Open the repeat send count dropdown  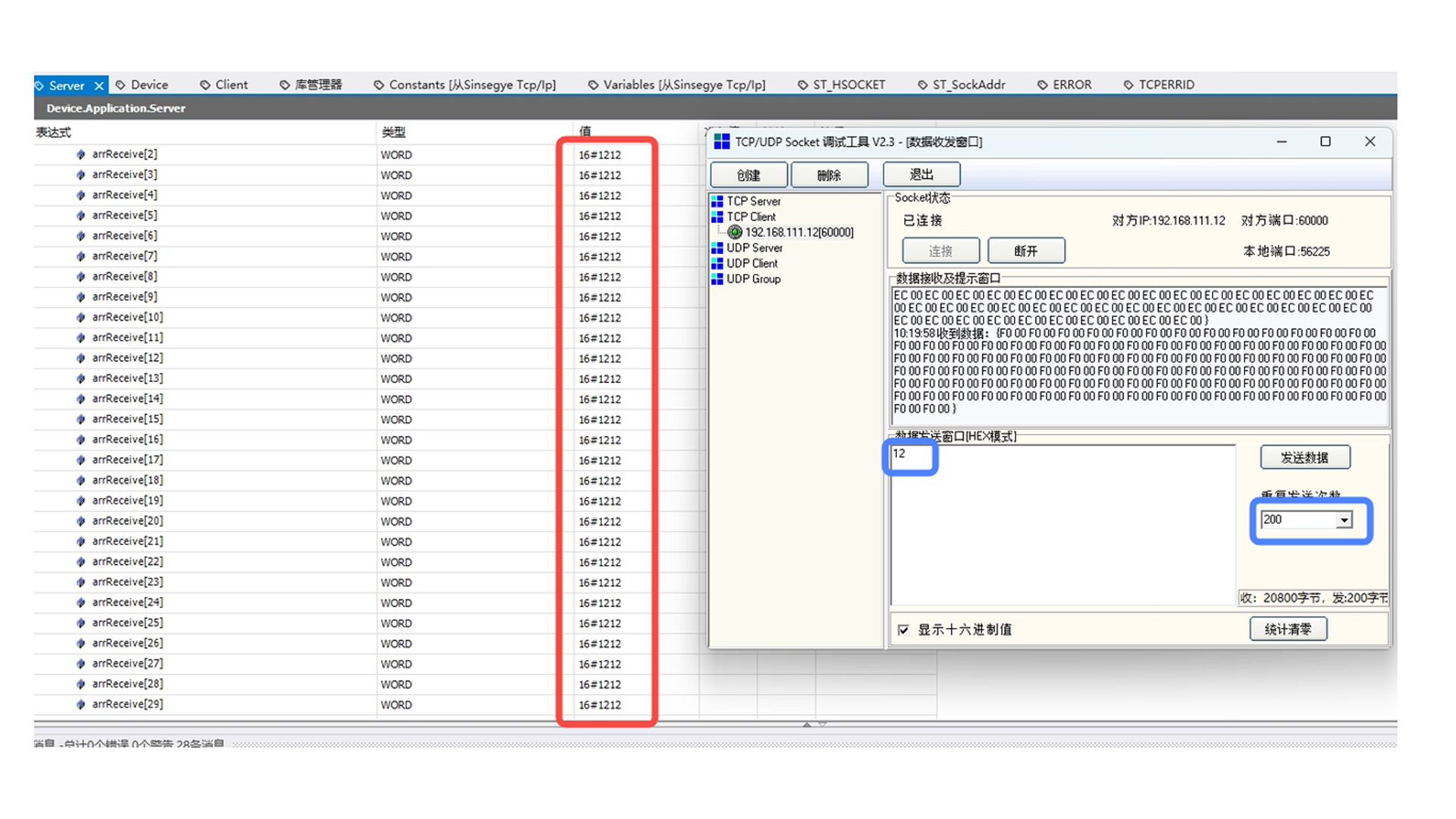(x=1344, y=520)
